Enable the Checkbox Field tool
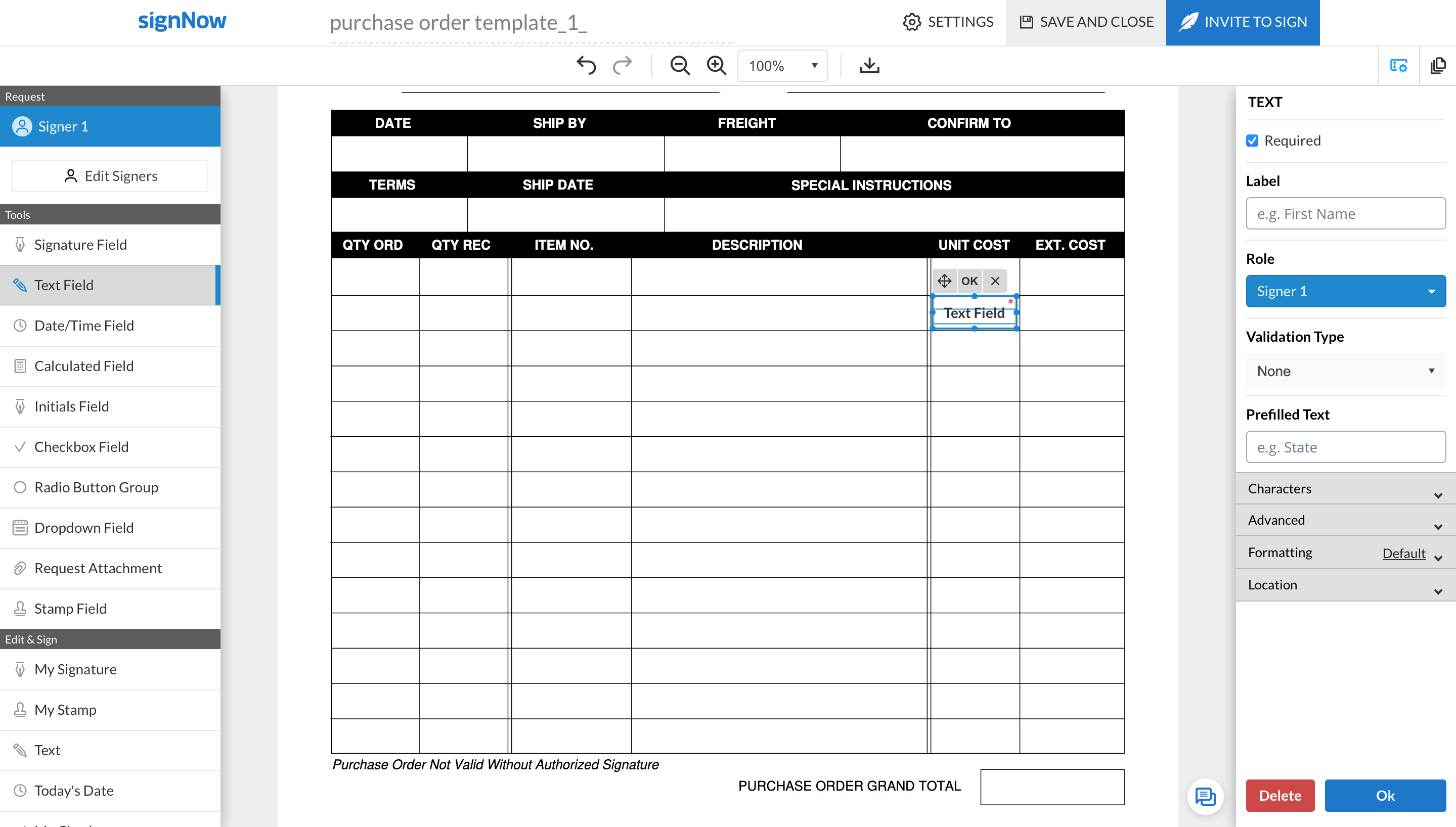 [x=82, y=446]
